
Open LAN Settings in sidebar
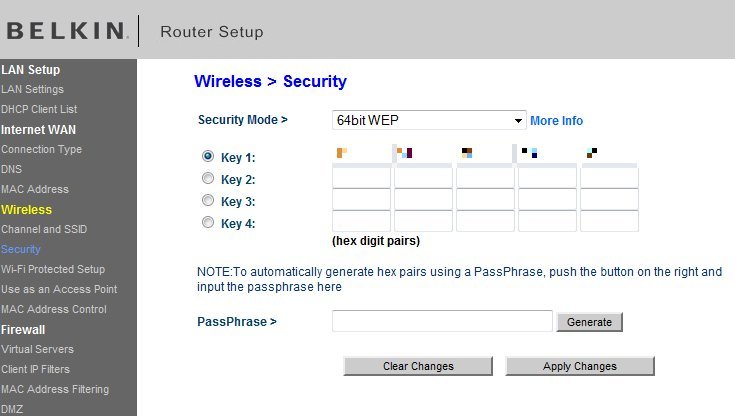point(32,89)
